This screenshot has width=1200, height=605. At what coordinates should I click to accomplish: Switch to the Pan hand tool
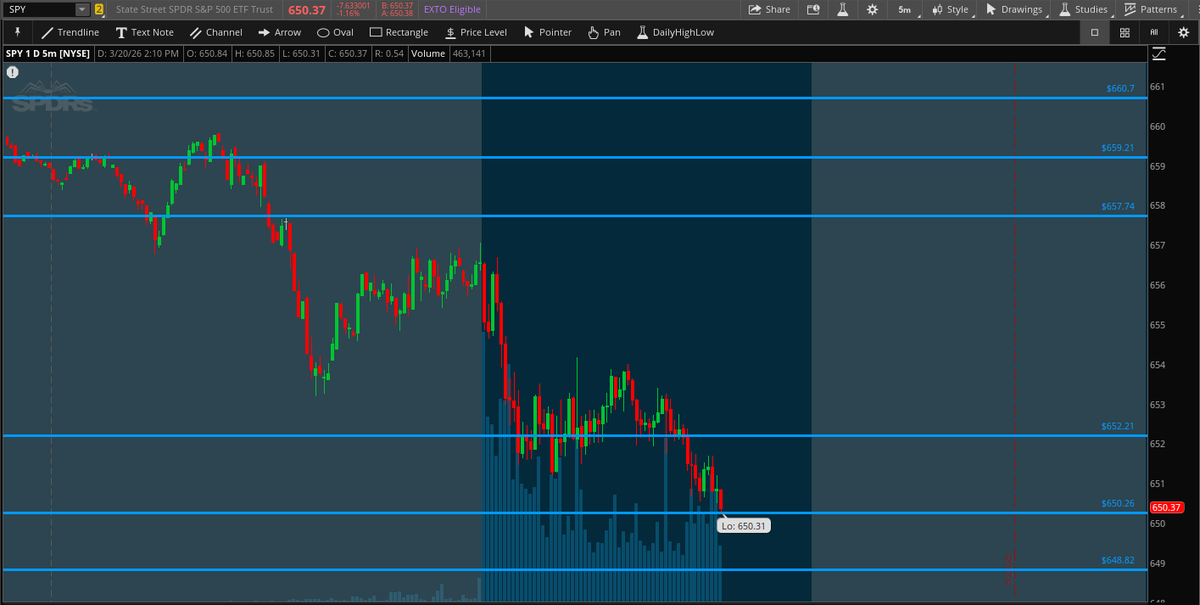coord(603,32)
